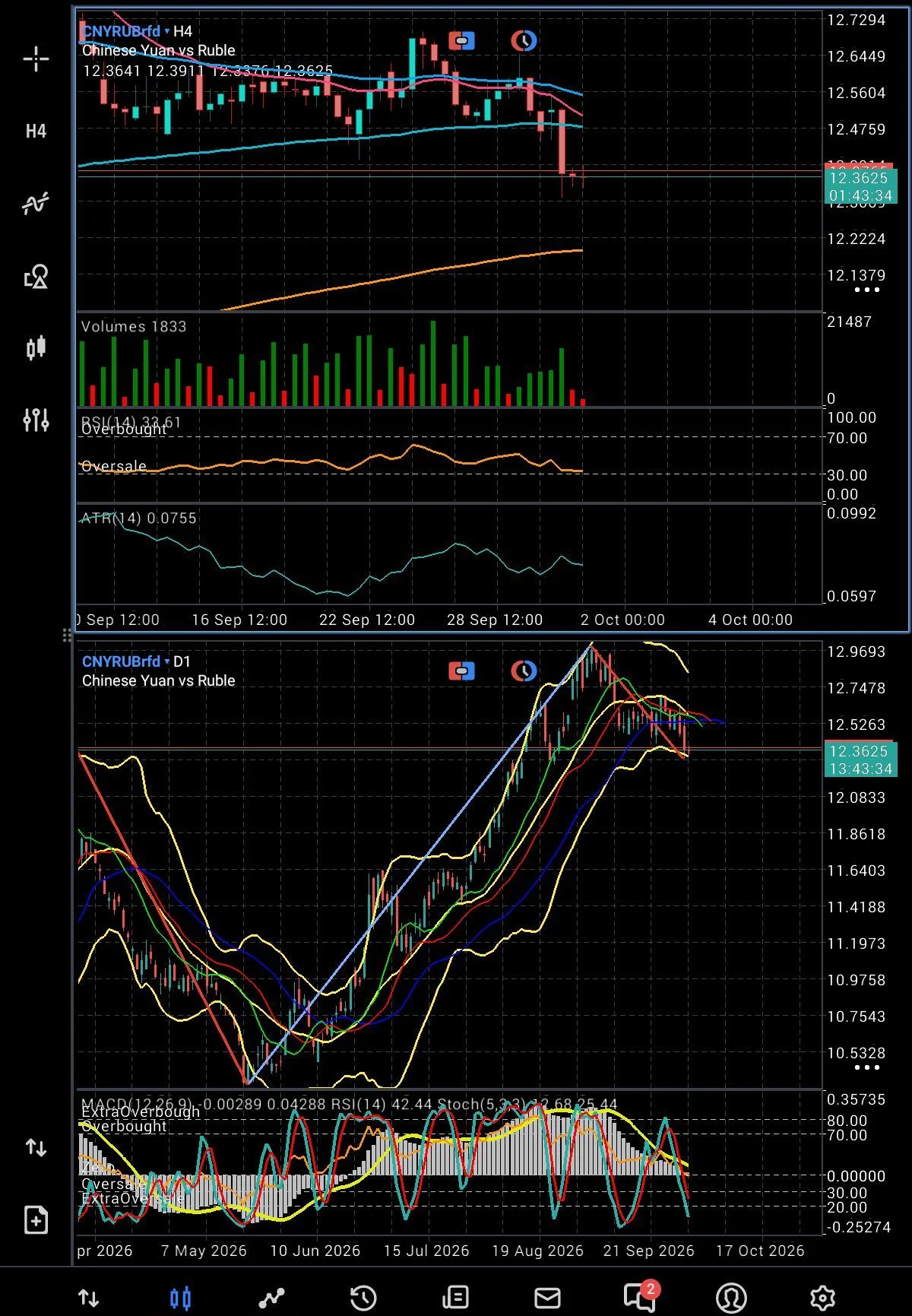Tap the clock icon on H4 chart
The width and height of the screenshot is (912, 1316).
point(524,40)
